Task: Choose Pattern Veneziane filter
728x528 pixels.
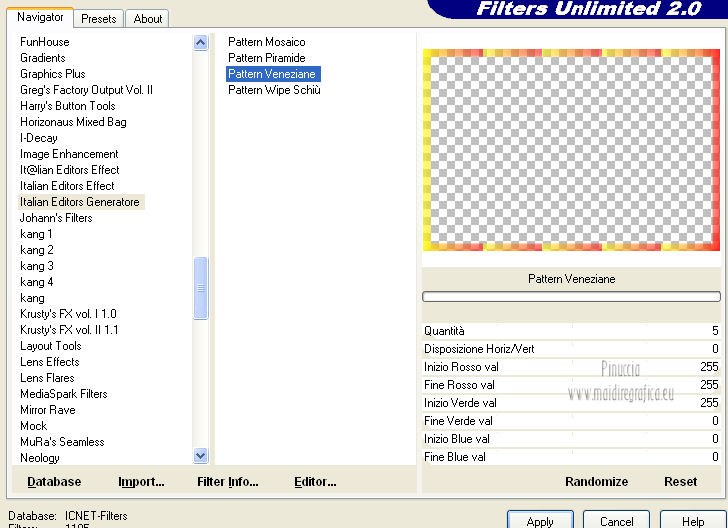Action: click(273, 74)
